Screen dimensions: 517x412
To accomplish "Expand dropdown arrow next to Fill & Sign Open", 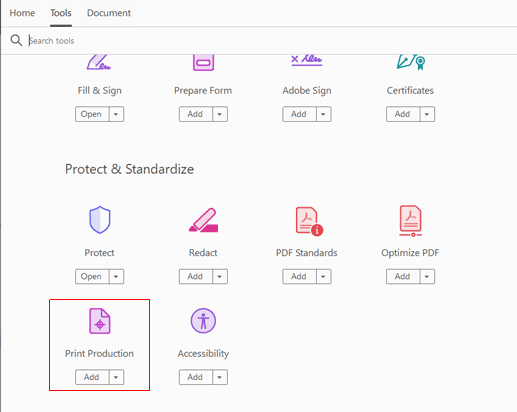I will click(x=116, y=114).
